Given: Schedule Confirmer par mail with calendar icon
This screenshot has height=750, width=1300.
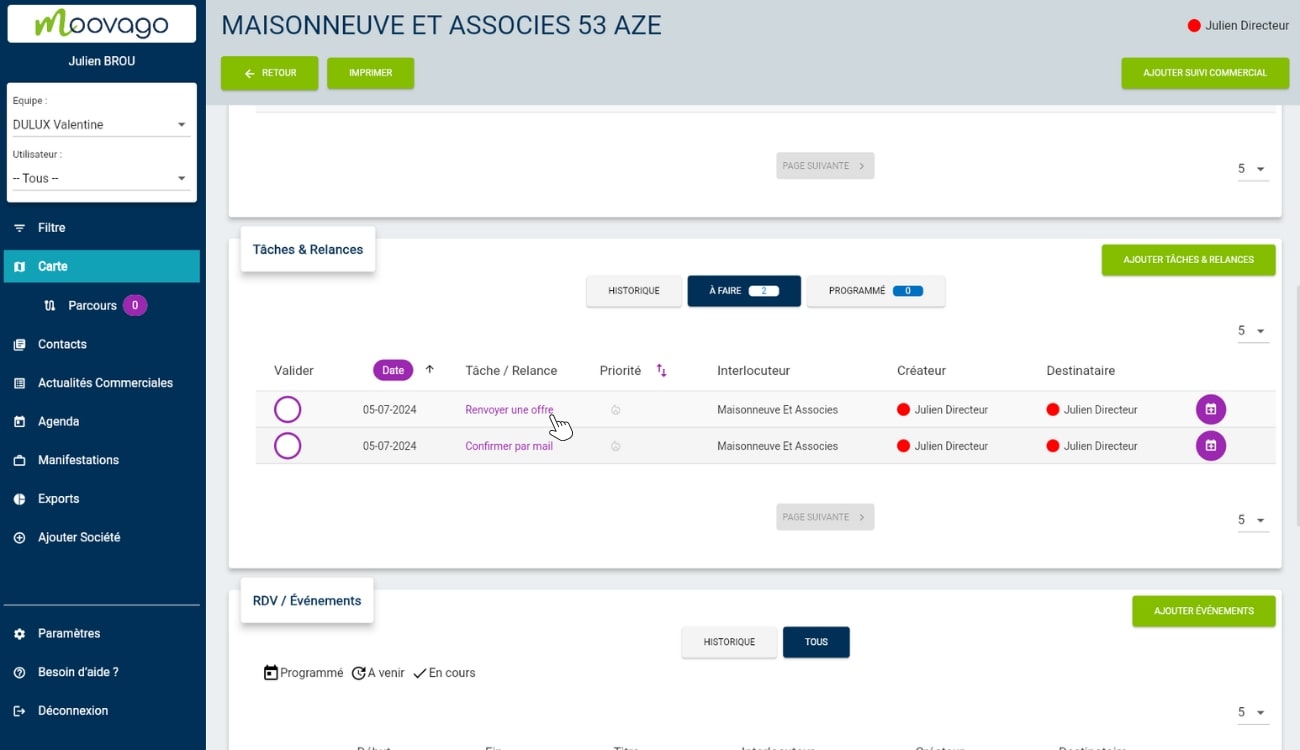Looking at the screenshot, I should coord(1211,445).
